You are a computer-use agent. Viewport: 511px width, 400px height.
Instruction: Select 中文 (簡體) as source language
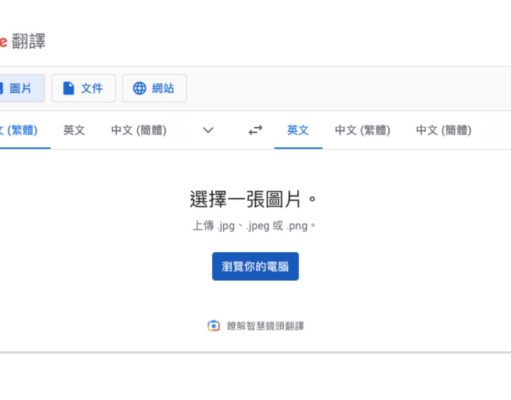pos(139,130)
